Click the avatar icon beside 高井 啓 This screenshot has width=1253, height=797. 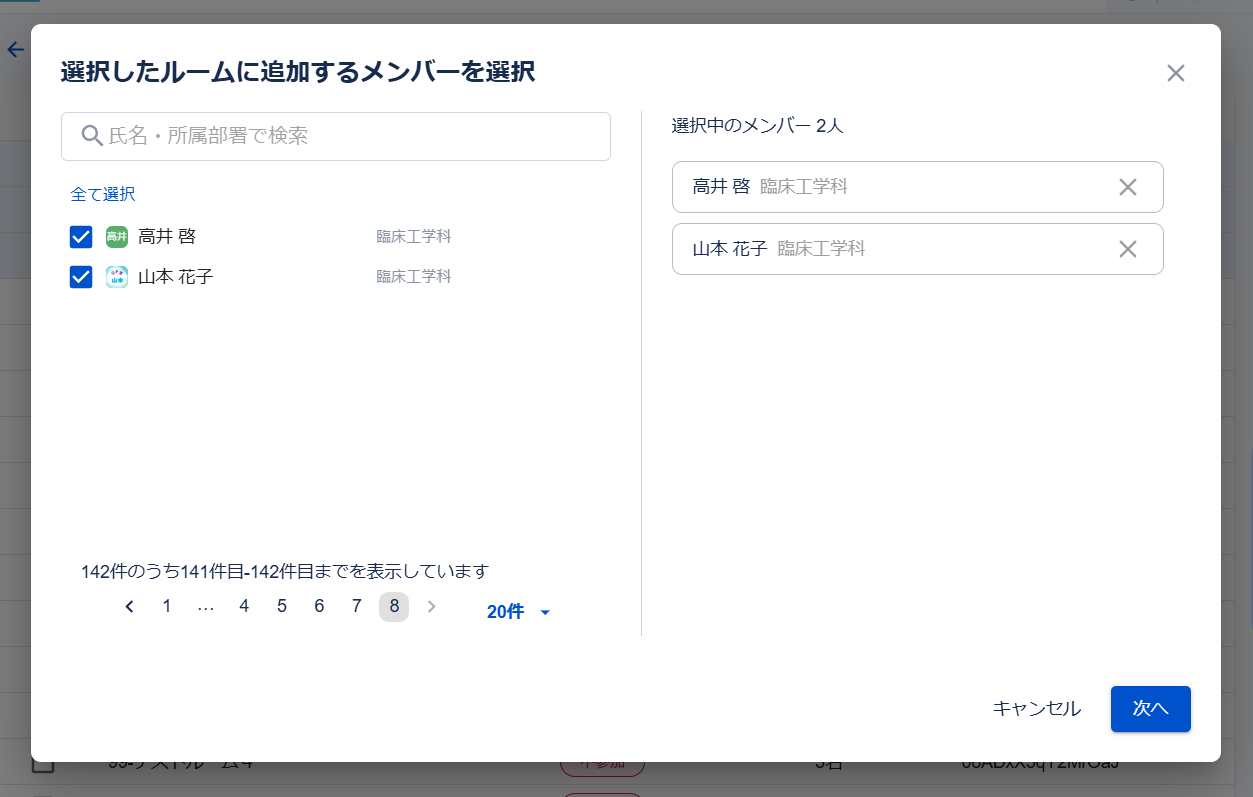pyautogui.click(x=117, y=237)
